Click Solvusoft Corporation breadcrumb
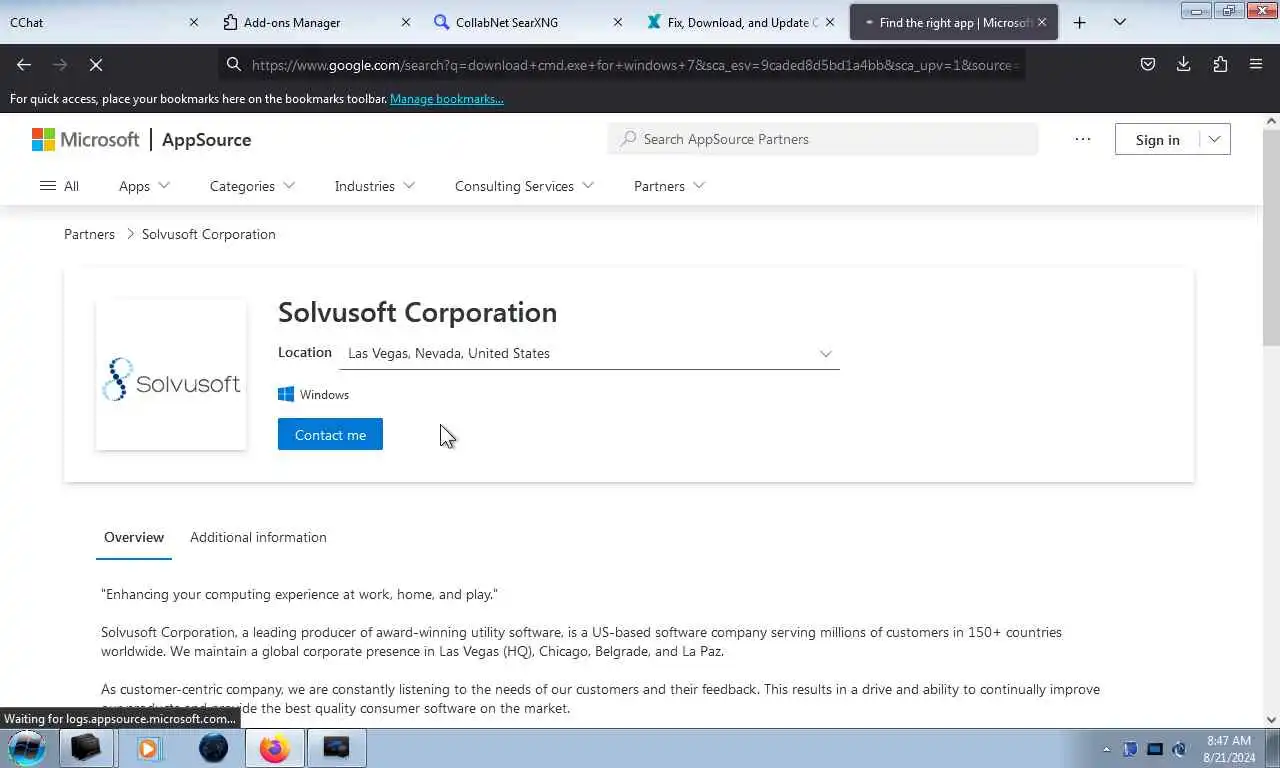This screenshot has height=768, width=1280. pos(208,234)
